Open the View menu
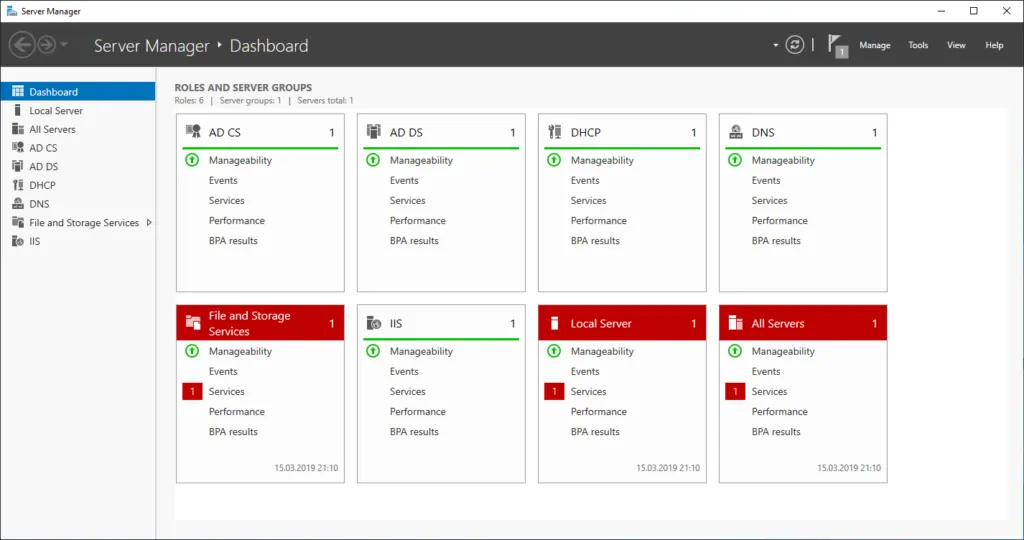This screenshot has width=1024, height=540. coord(956,45)
